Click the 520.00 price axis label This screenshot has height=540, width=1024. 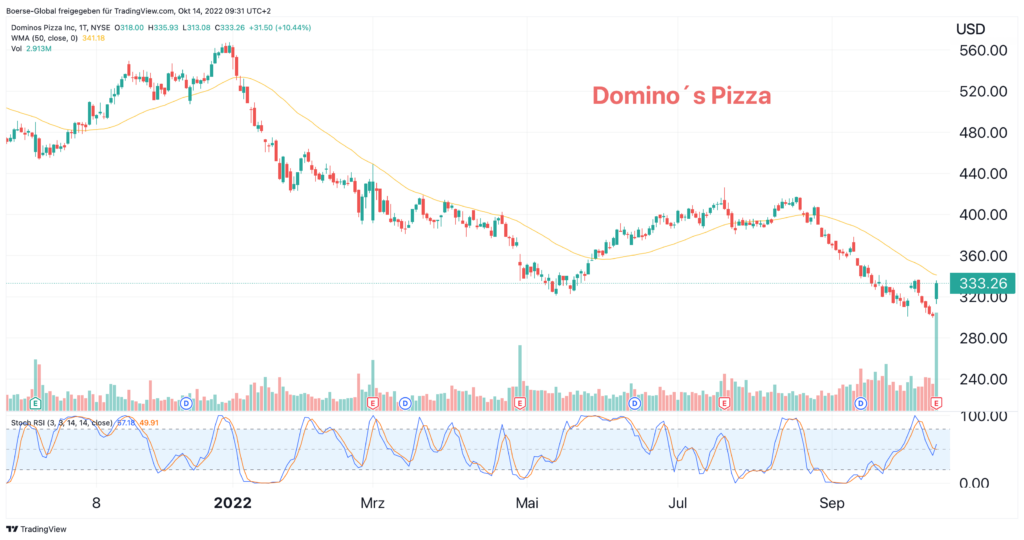983,91
